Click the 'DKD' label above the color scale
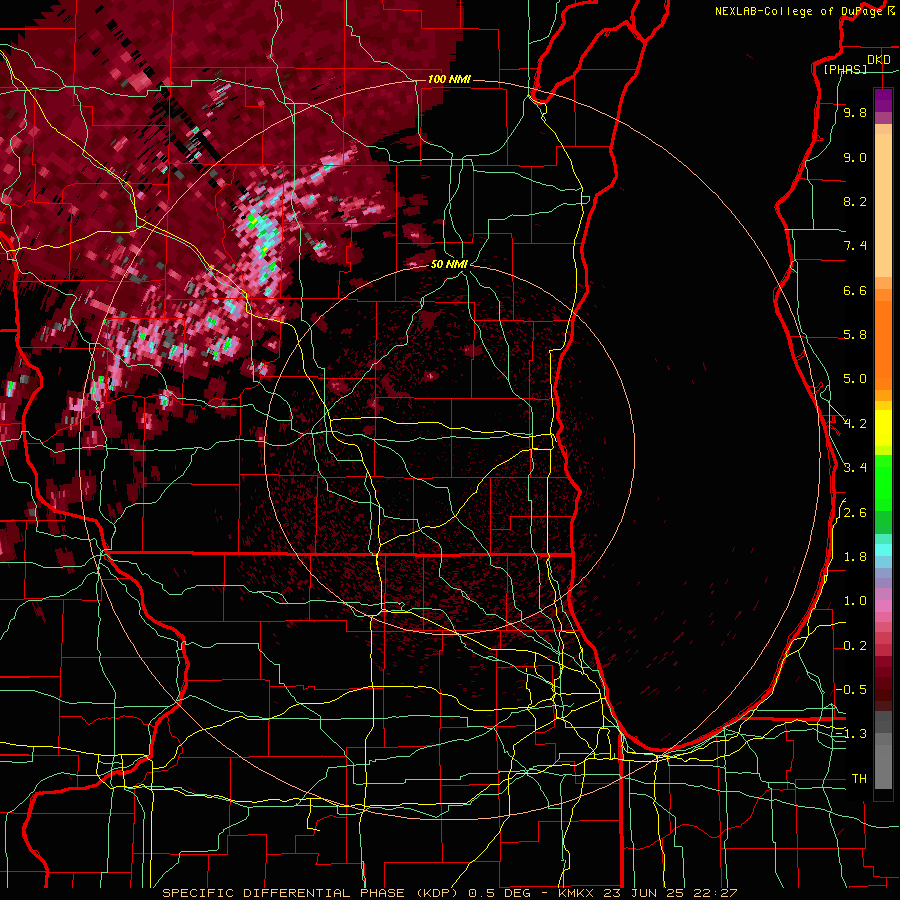 [879, 60]
